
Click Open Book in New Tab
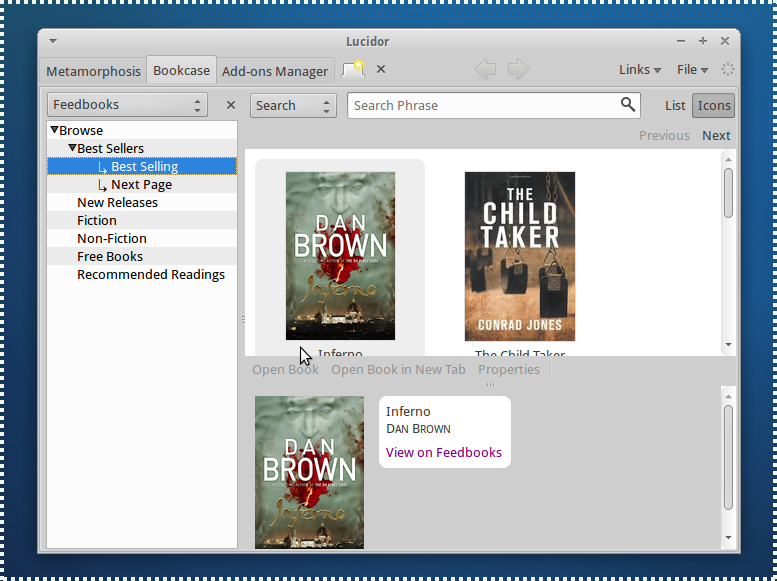pos(398,370)
